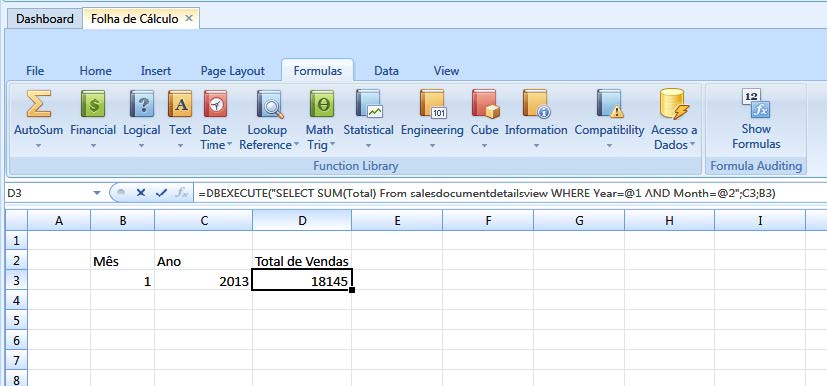The height and width of the screenshot is (386, 827).
Task: Open the Text functions icon
Action: [180, 104]
